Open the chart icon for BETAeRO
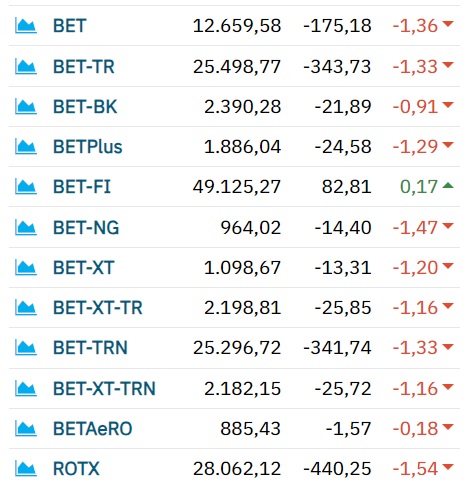This screenshot has width=464, height=481. [x=26, y=429]
